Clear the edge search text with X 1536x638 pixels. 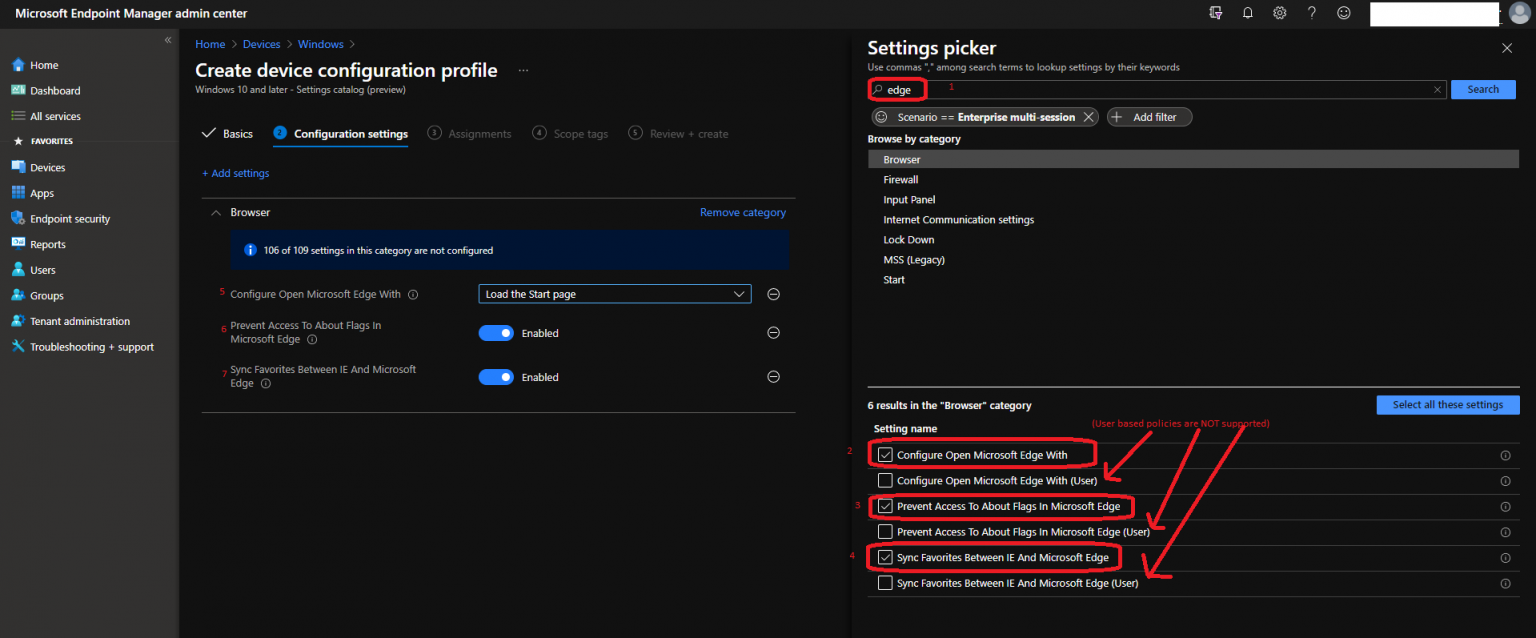1438,90
